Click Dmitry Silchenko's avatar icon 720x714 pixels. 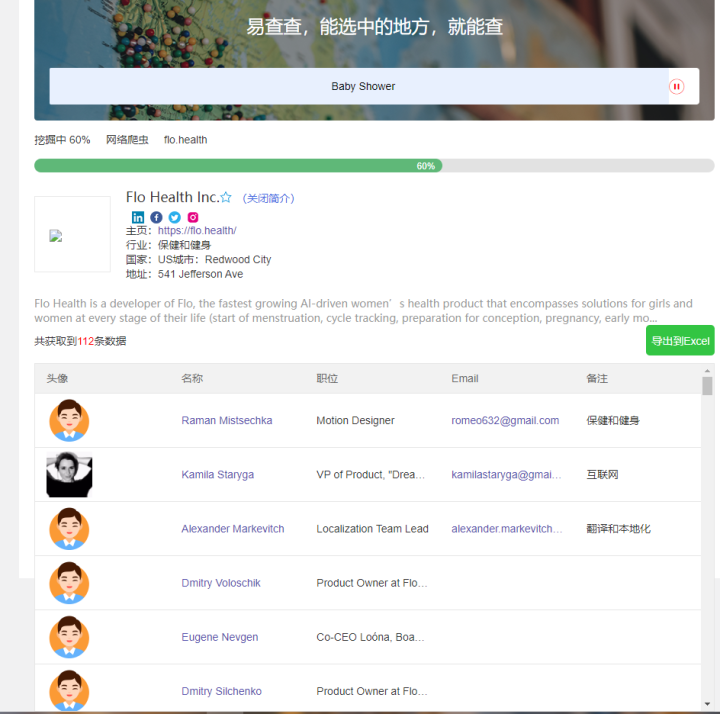click(x=69, y=690)
